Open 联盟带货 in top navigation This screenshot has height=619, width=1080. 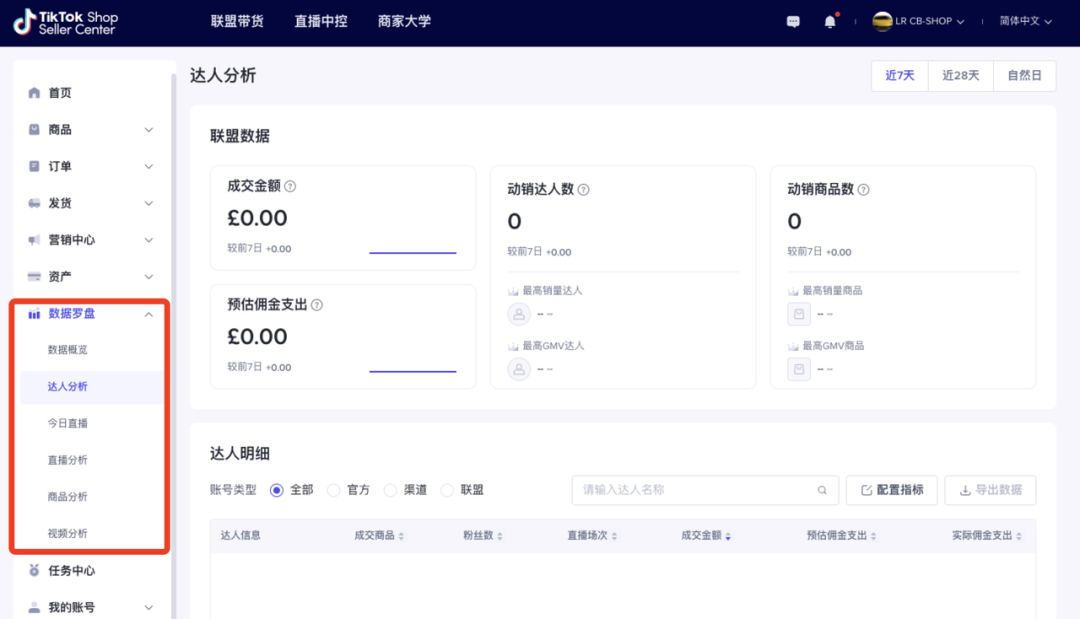pyautogui.click(x=237, y=21)
